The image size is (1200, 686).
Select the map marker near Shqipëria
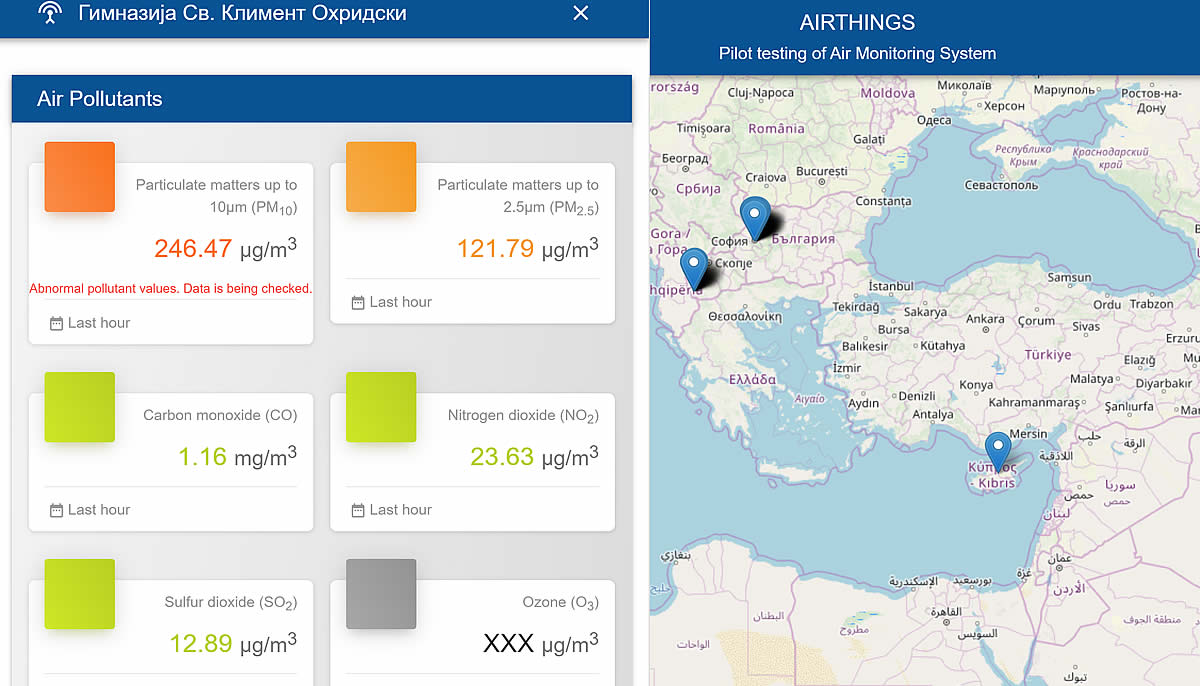coord(694,269)
